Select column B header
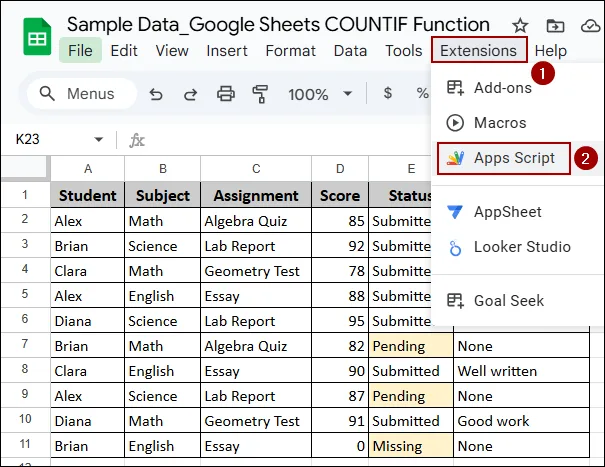This screenshot has height=467, width=605. click(162, 169)
